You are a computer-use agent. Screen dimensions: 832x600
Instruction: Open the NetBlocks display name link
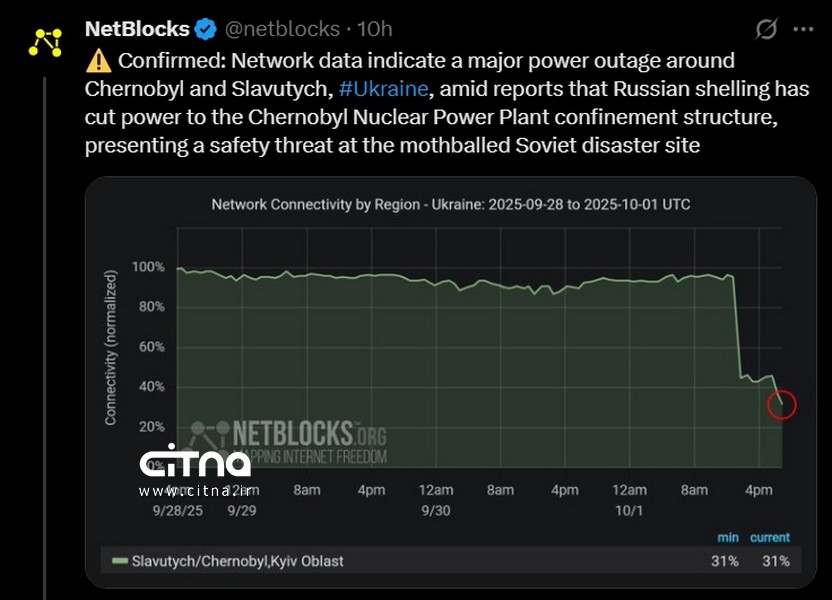pos(138,29)
